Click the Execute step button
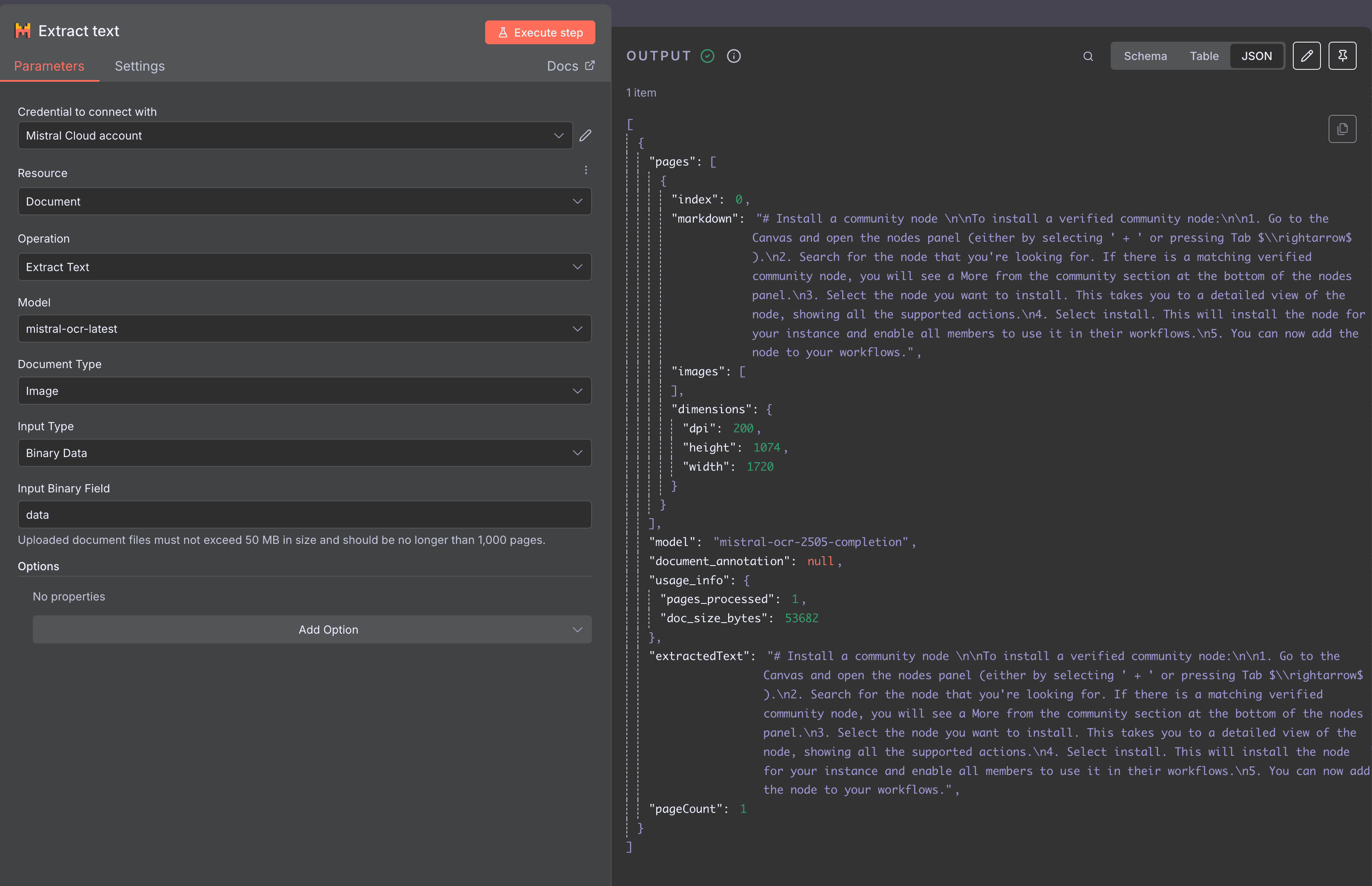 [540, 32]
